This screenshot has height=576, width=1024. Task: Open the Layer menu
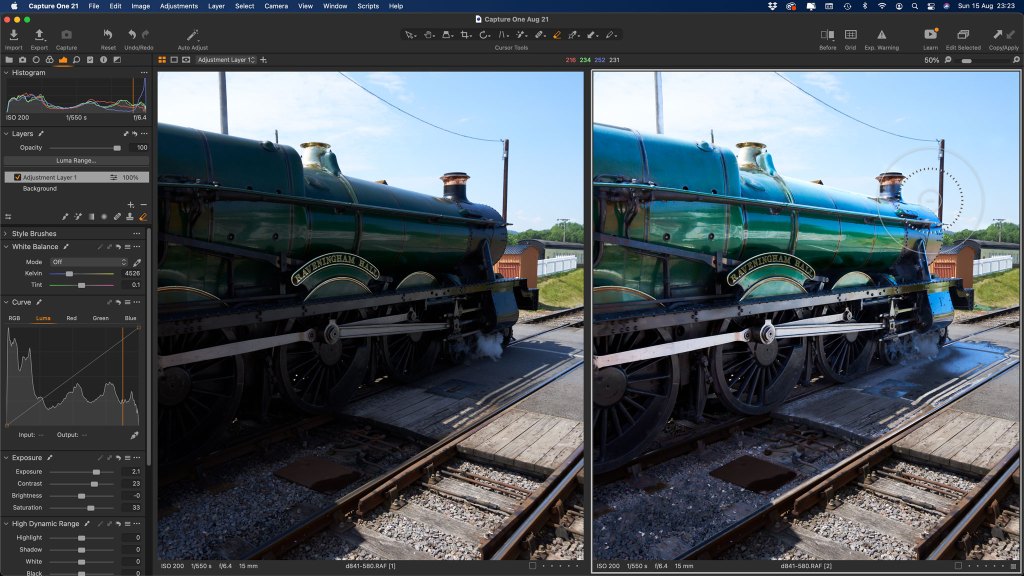tap(216, 6)
